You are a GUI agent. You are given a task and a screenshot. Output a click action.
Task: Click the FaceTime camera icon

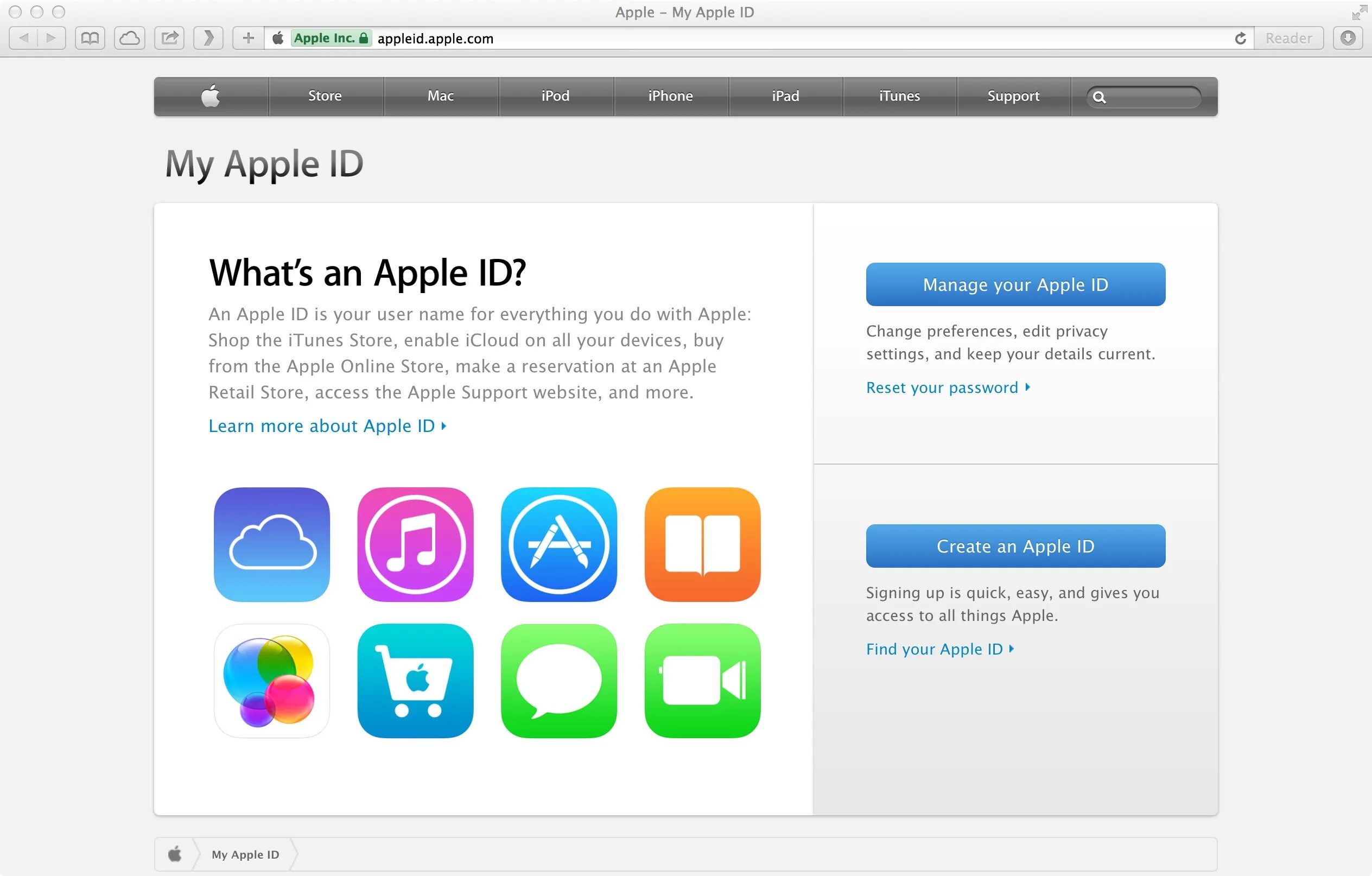[702, 681]
